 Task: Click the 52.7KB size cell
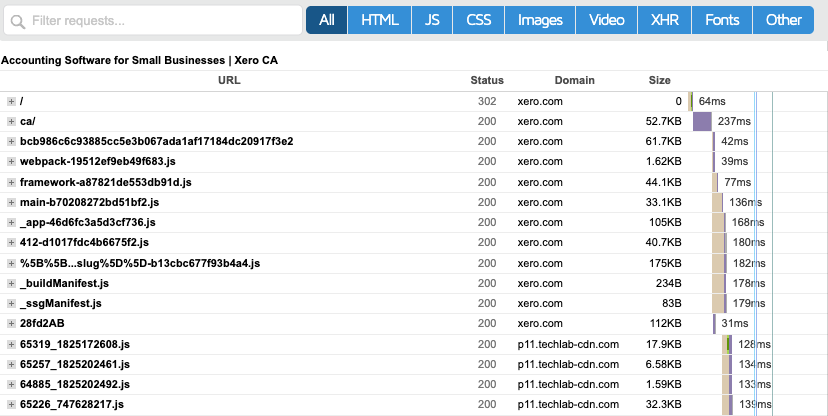click(x=663, y=121)
